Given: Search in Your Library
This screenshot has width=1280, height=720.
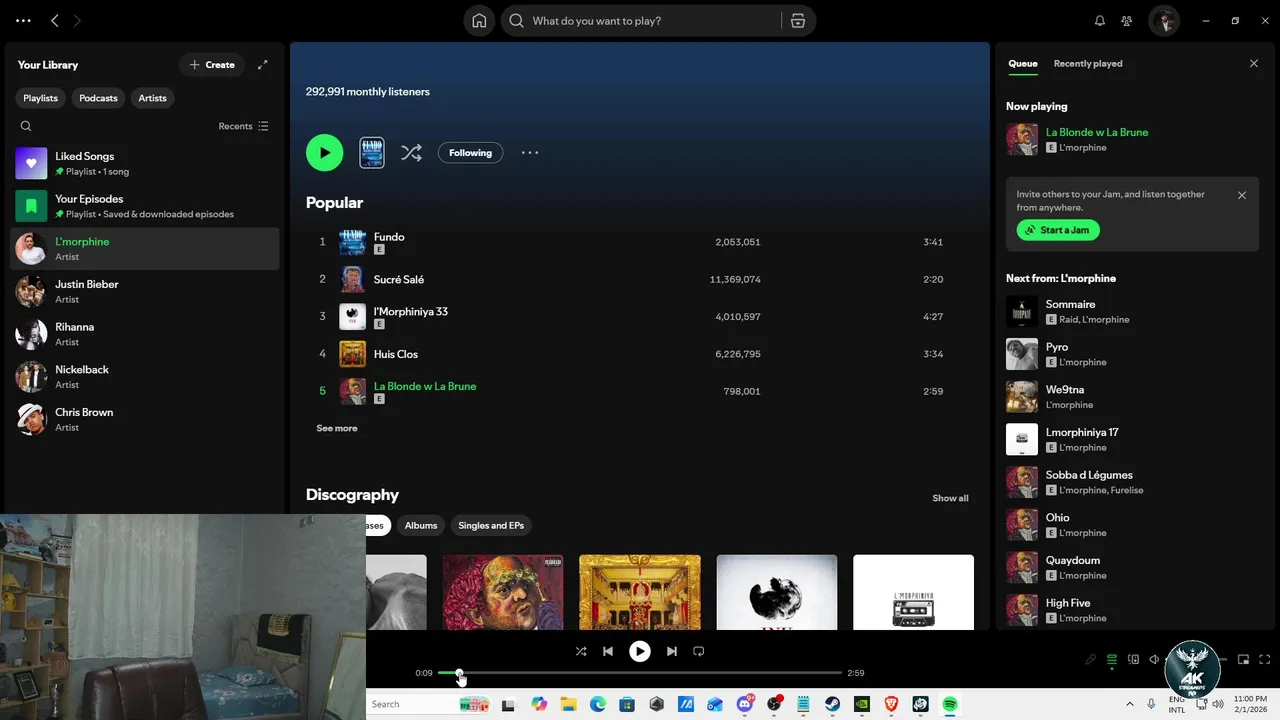Looking at the screenshot, I should 26,126.
